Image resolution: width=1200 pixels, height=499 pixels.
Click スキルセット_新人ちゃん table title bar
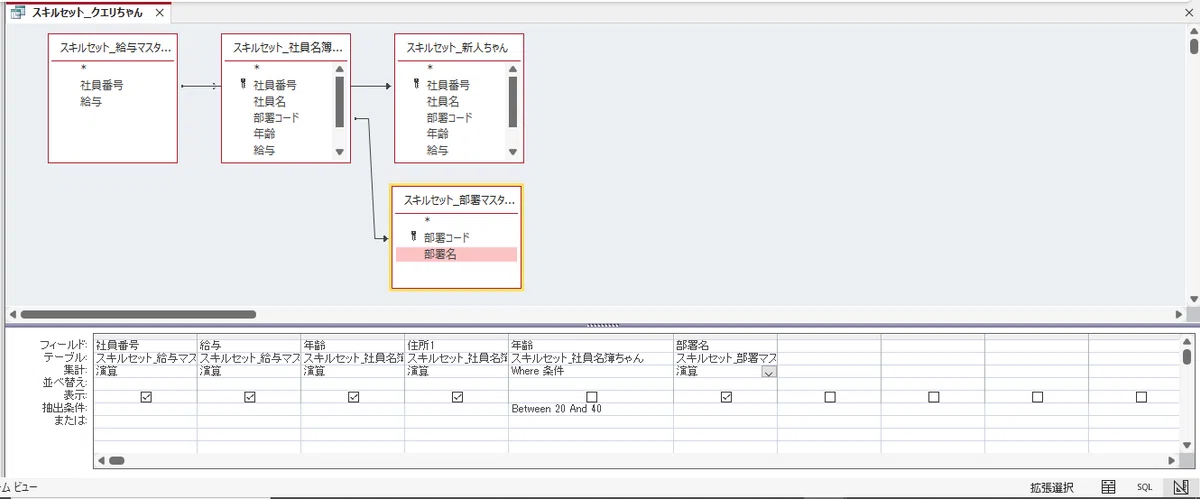[459, 47]
